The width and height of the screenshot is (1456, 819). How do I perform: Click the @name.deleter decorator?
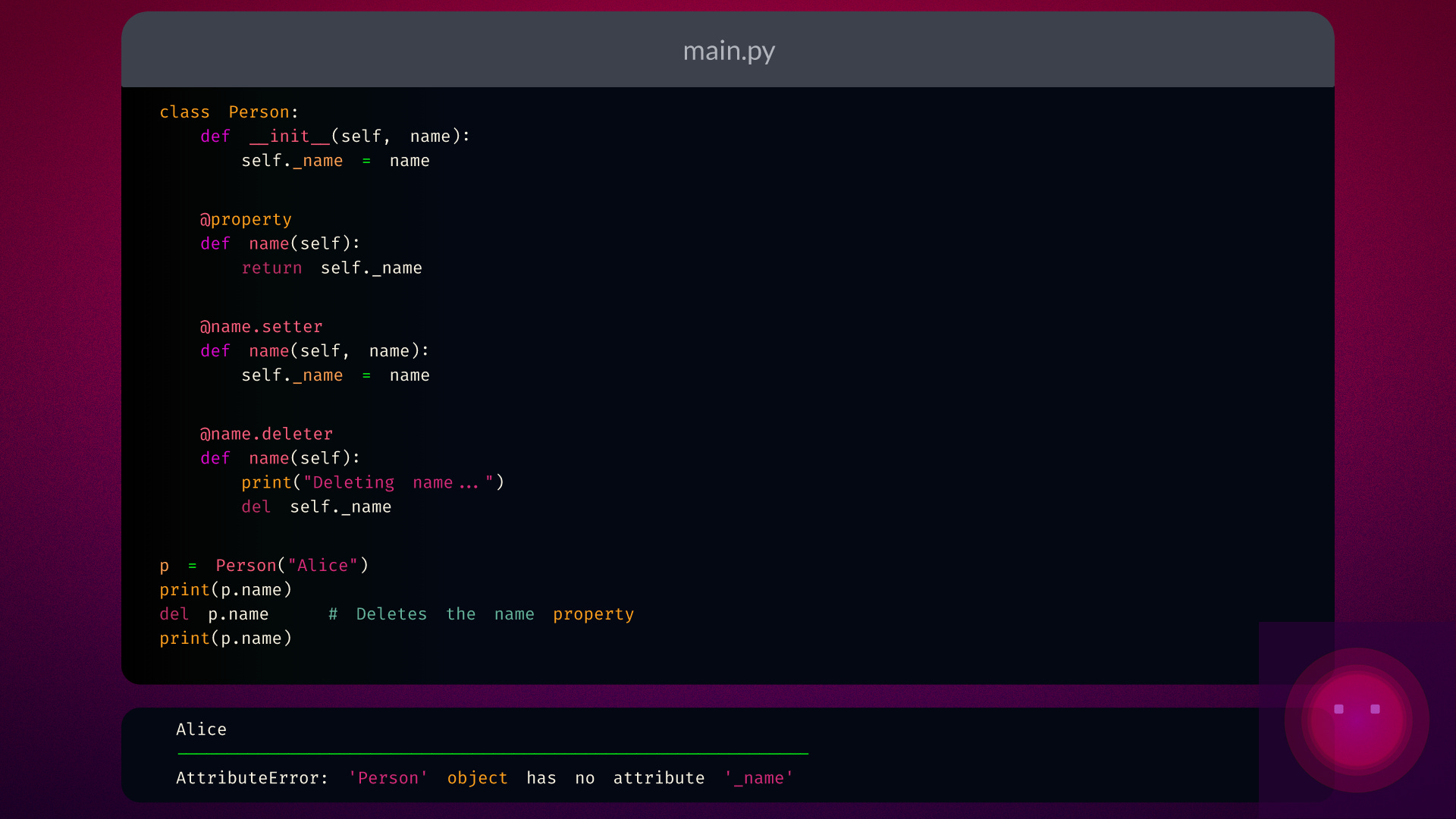pyautogui.click(x=266, y=435)
